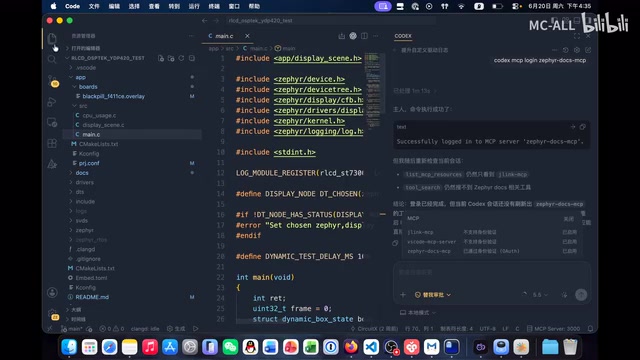Open Source Control view with badge
The height and width of the screenshot is (360, 640).
[x=52, y=81]
